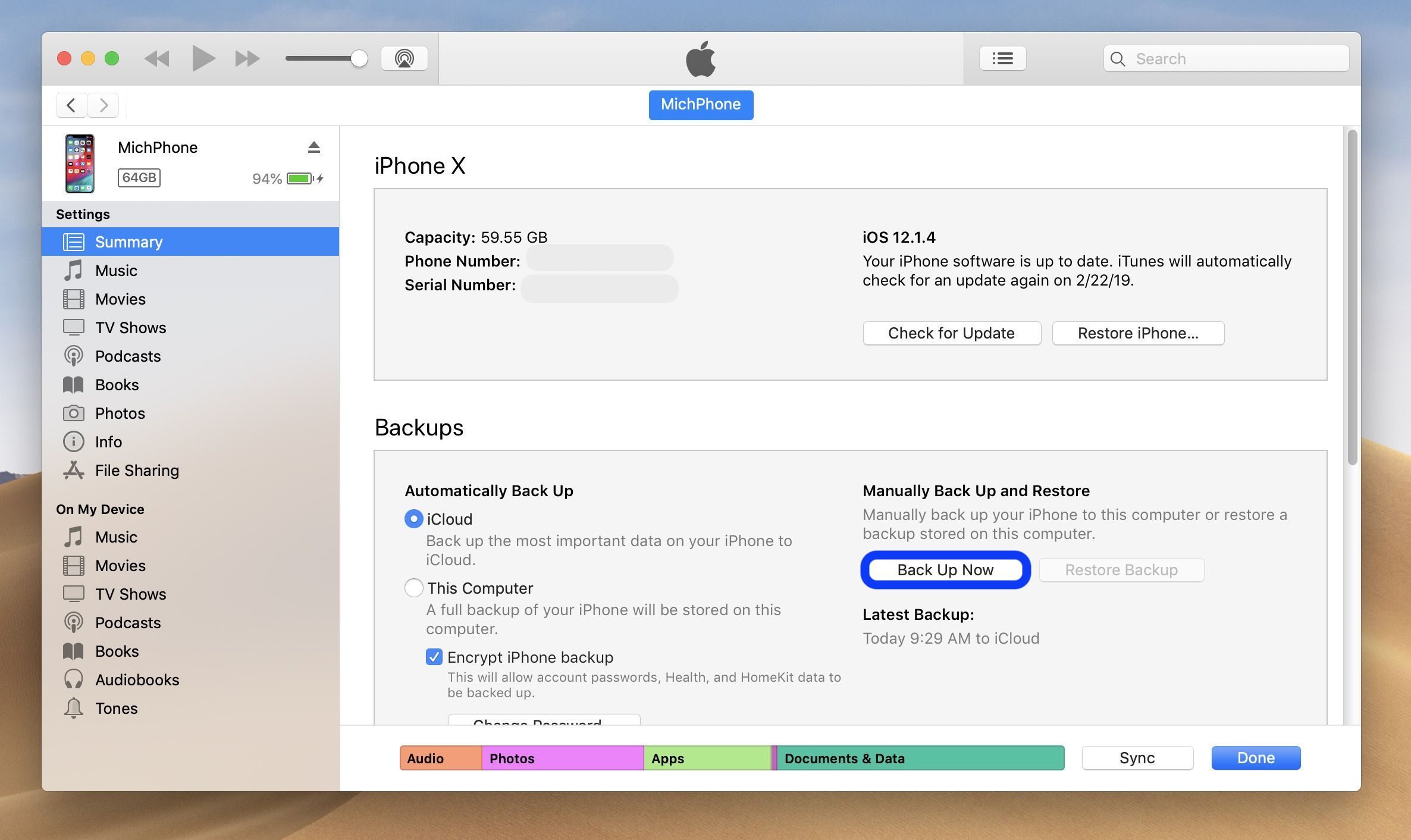
Task: Click the AirPlay icon in toolbar
Action: tap(404, 58)
